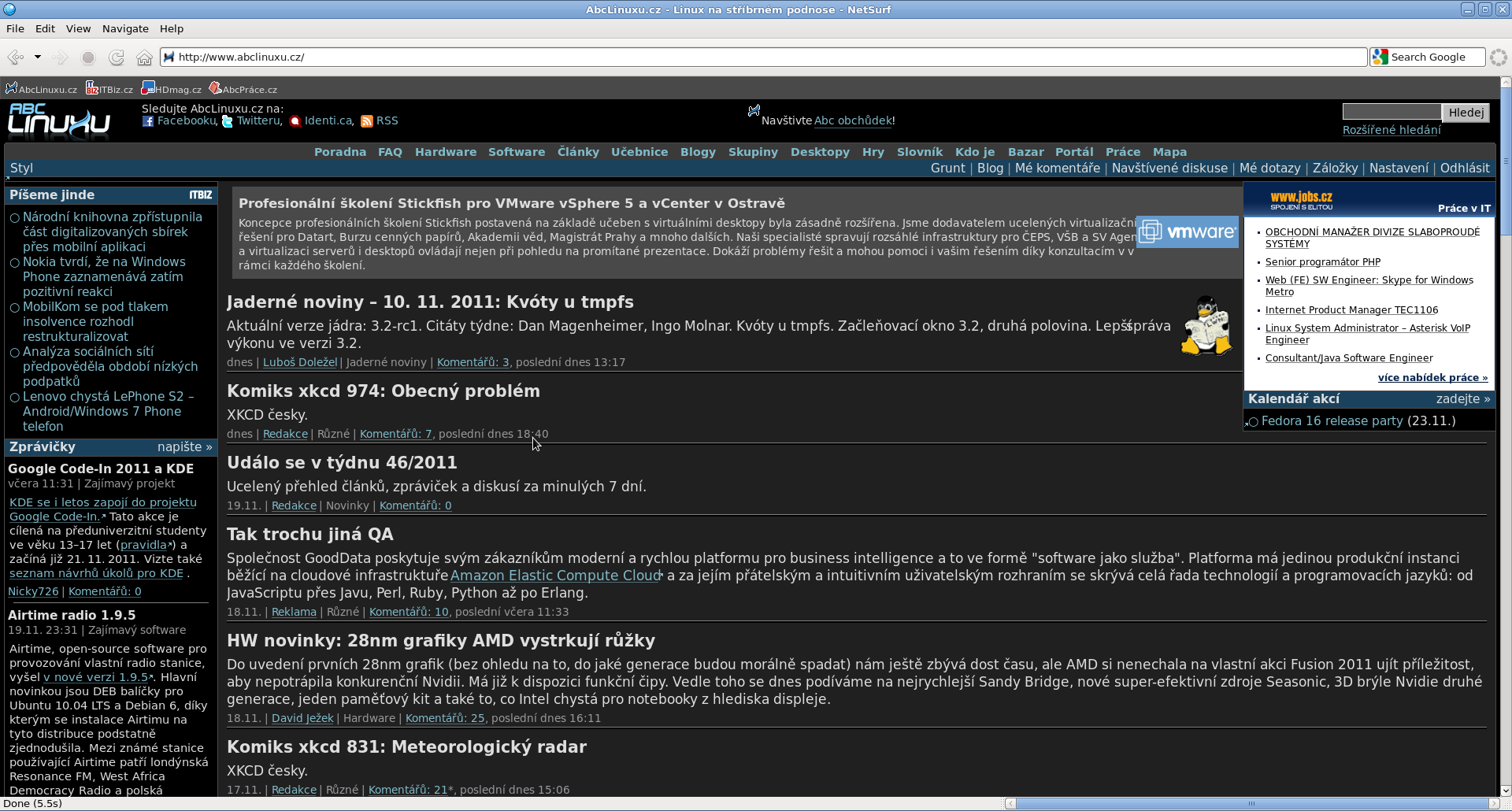Click the Styl link
The width and height of the screenshot is (1512, 811).
(x=22, y=168)
